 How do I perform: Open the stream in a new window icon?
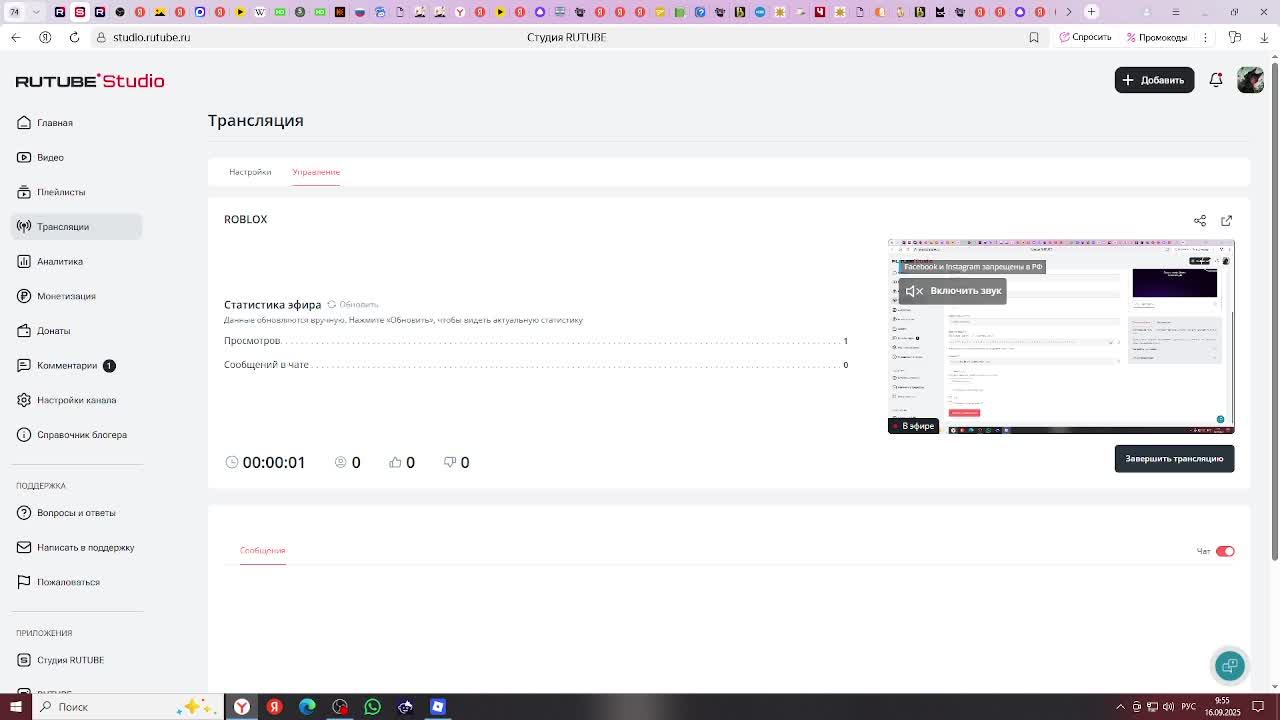(x=1227, y=220)
